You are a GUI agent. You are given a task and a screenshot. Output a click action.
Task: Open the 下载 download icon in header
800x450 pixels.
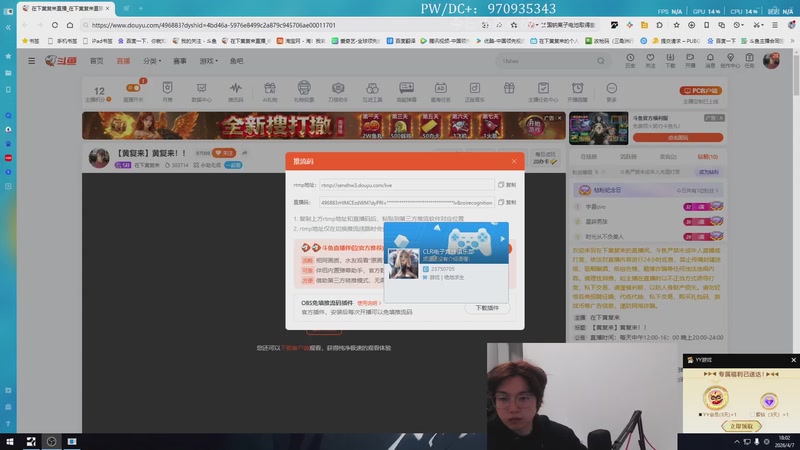click(x=670, y=58)
